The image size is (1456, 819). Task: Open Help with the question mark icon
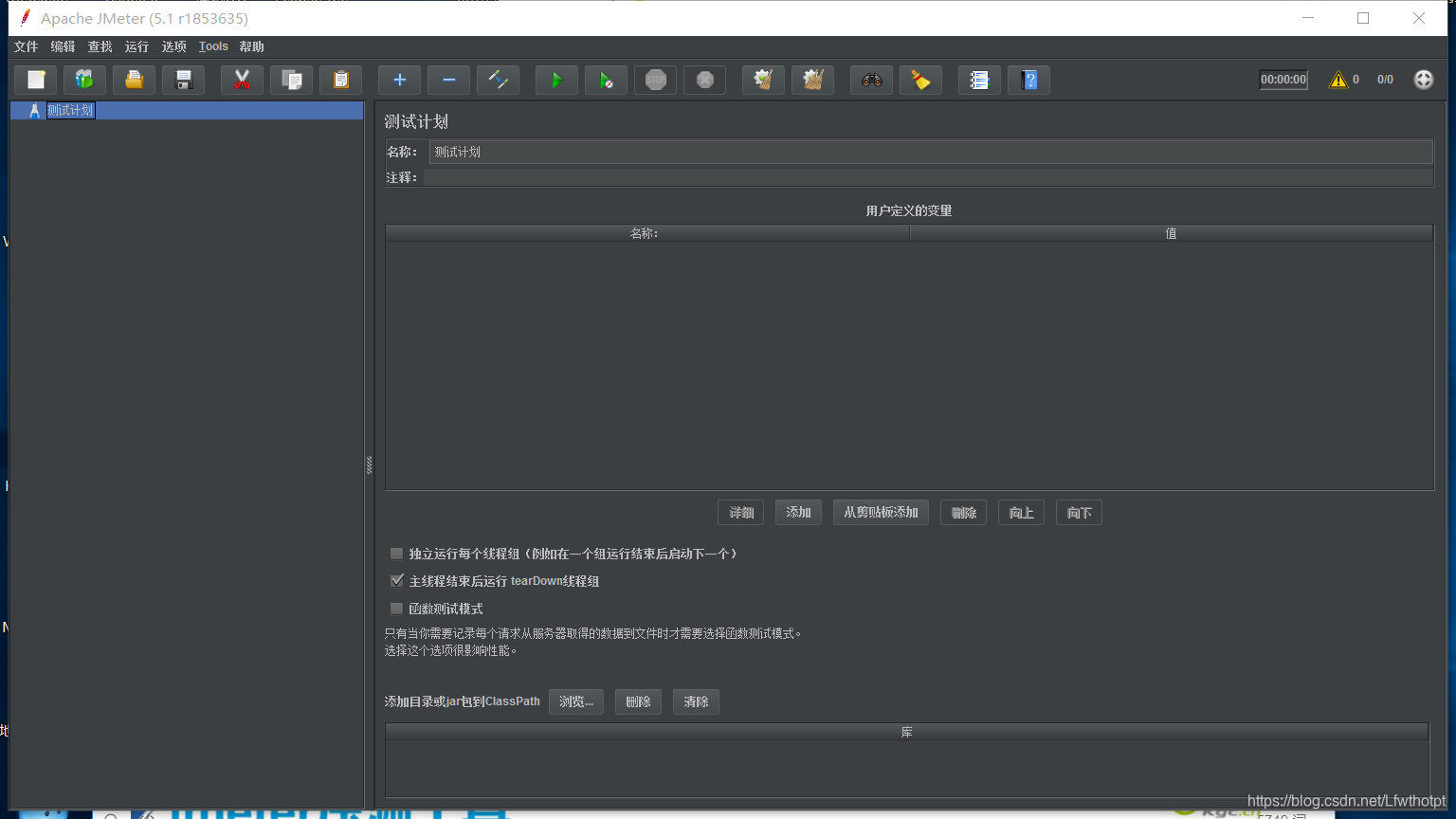[x=1029, y=80]
